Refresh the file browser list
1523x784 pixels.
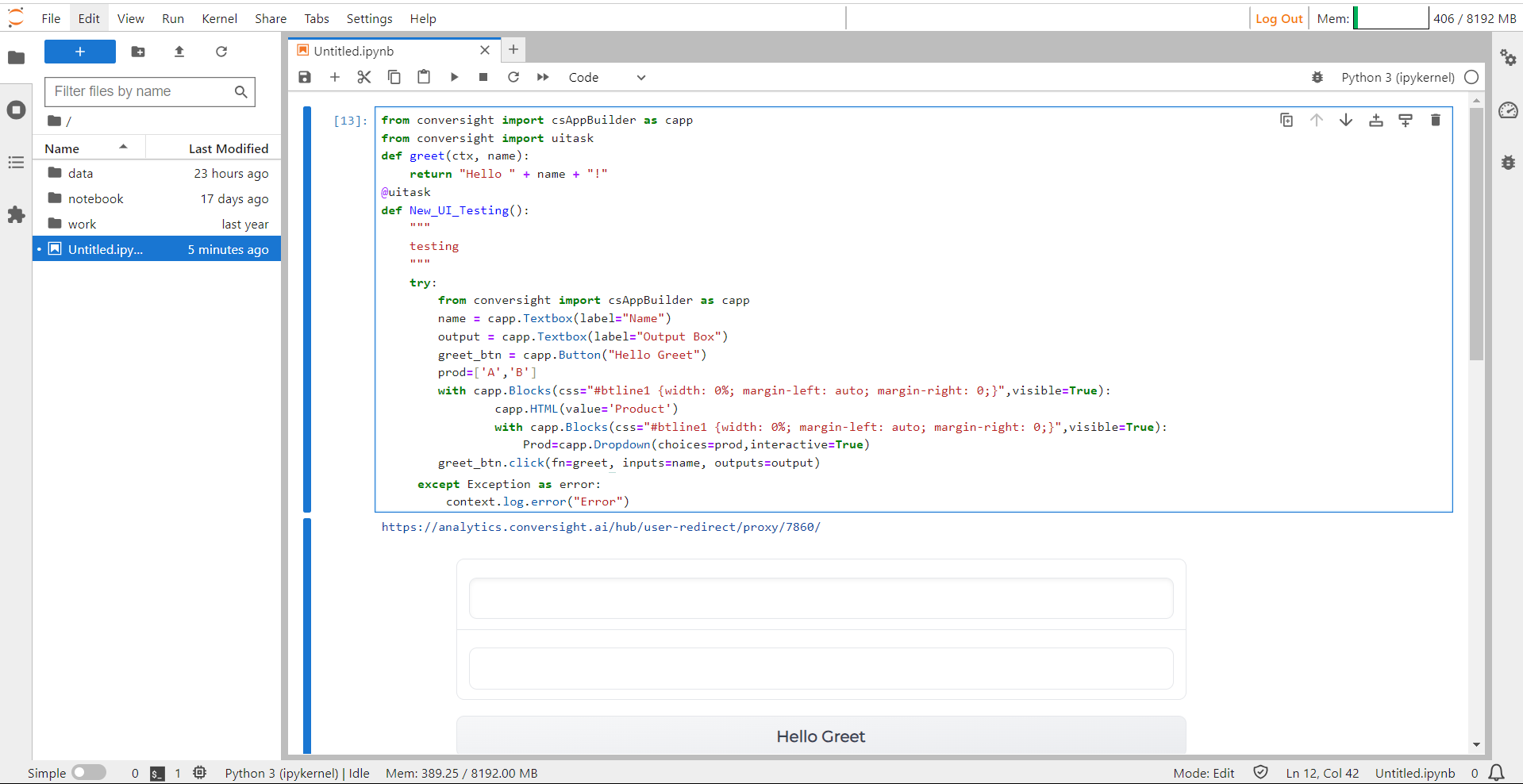[x=221, y=52]
